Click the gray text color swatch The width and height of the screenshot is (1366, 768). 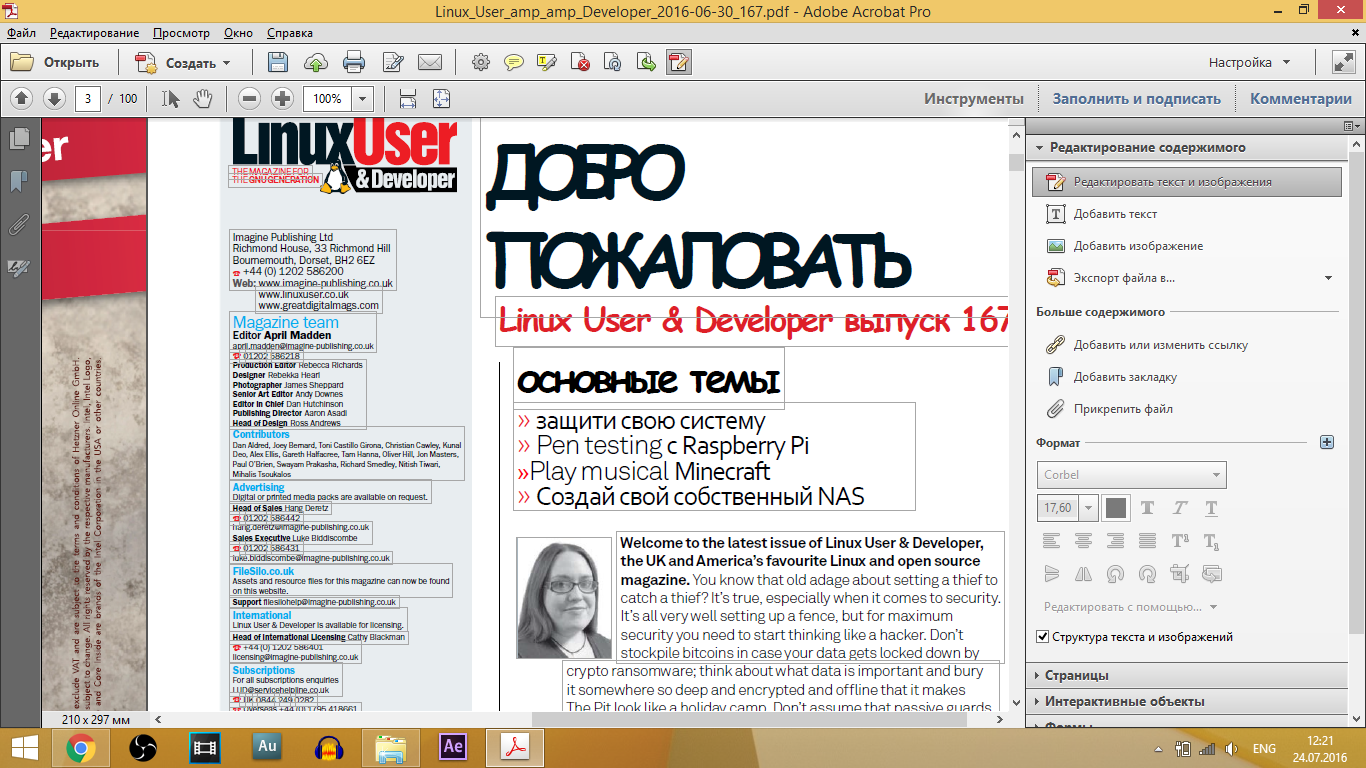pos(1115,508)
